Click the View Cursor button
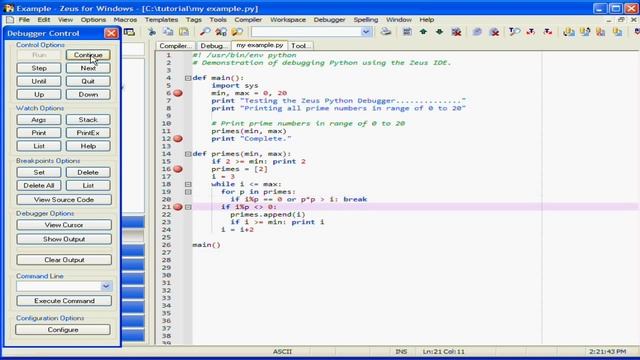Image resolution: width=640 pixels, height=360 pixels. point(64,225)
